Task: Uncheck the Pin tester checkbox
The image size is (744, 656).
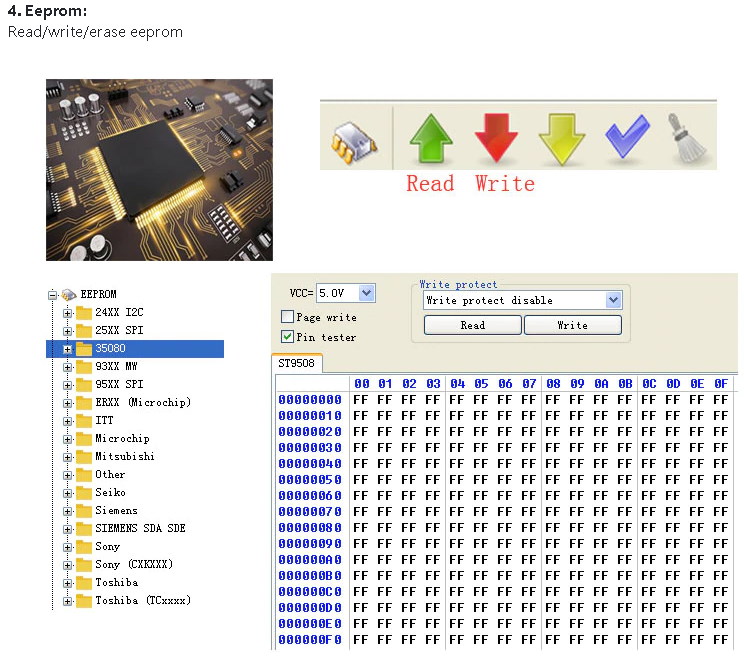Action: tap(287, 337)
